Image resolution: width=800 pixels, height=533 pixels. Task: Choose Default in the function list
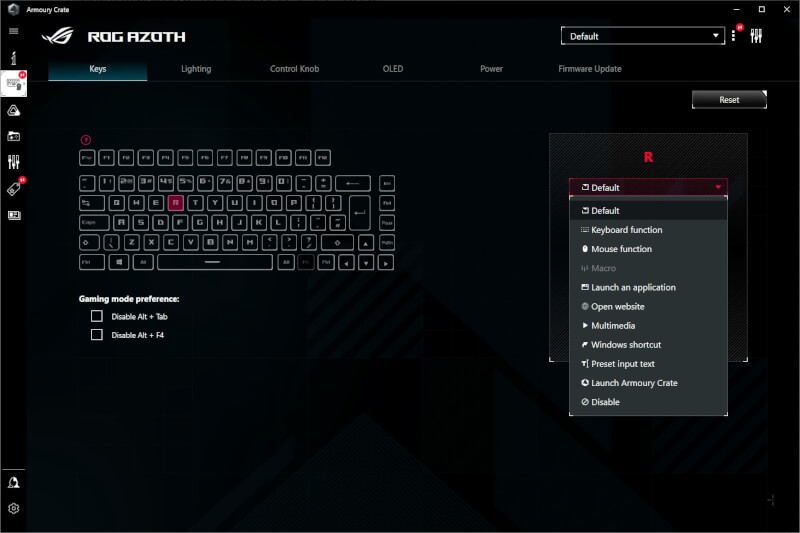[x=648, y=211]
